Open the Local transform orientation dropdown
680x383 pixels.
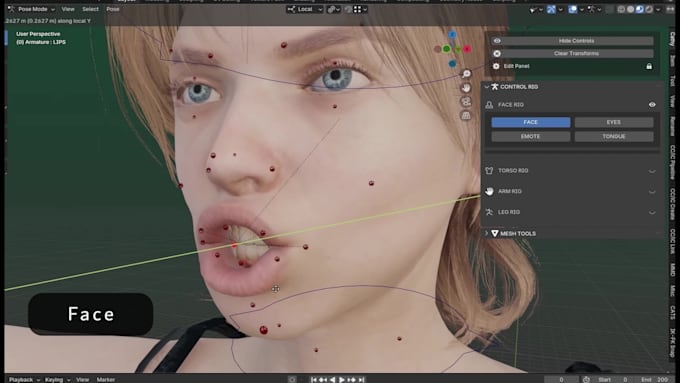coord(305,9)
